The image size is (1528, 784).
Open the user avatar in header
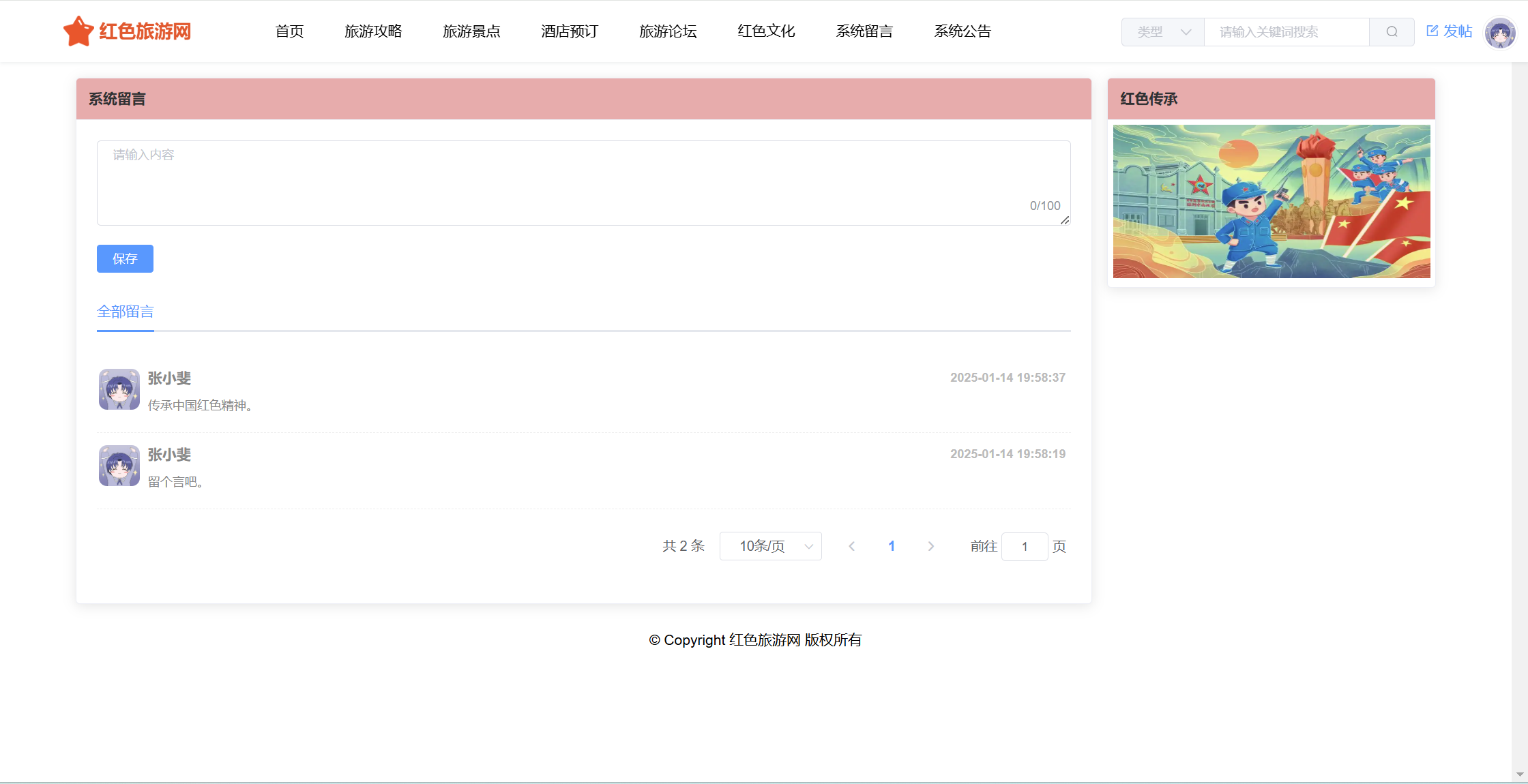point(1499,33)
